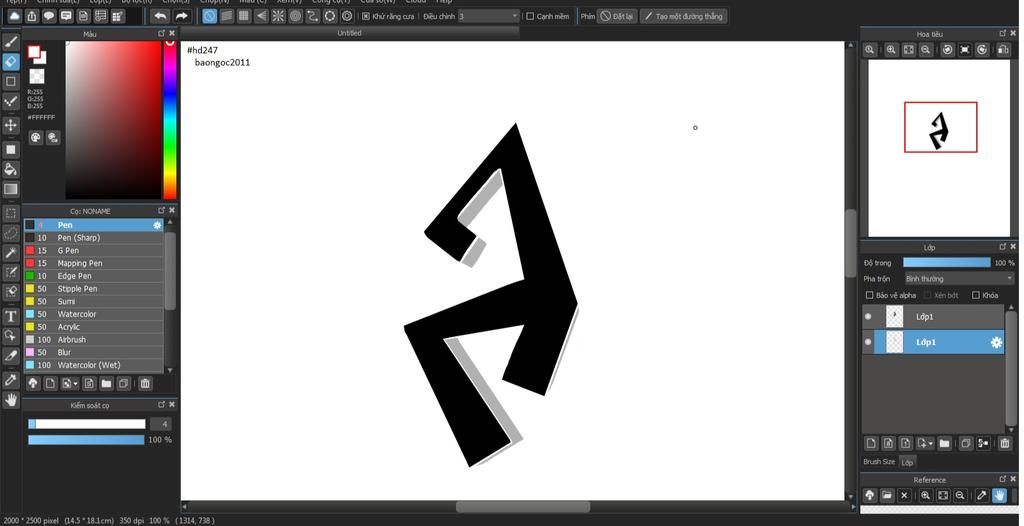Select the Text tool
The image size is (1024, 526).
click(11, 316)
